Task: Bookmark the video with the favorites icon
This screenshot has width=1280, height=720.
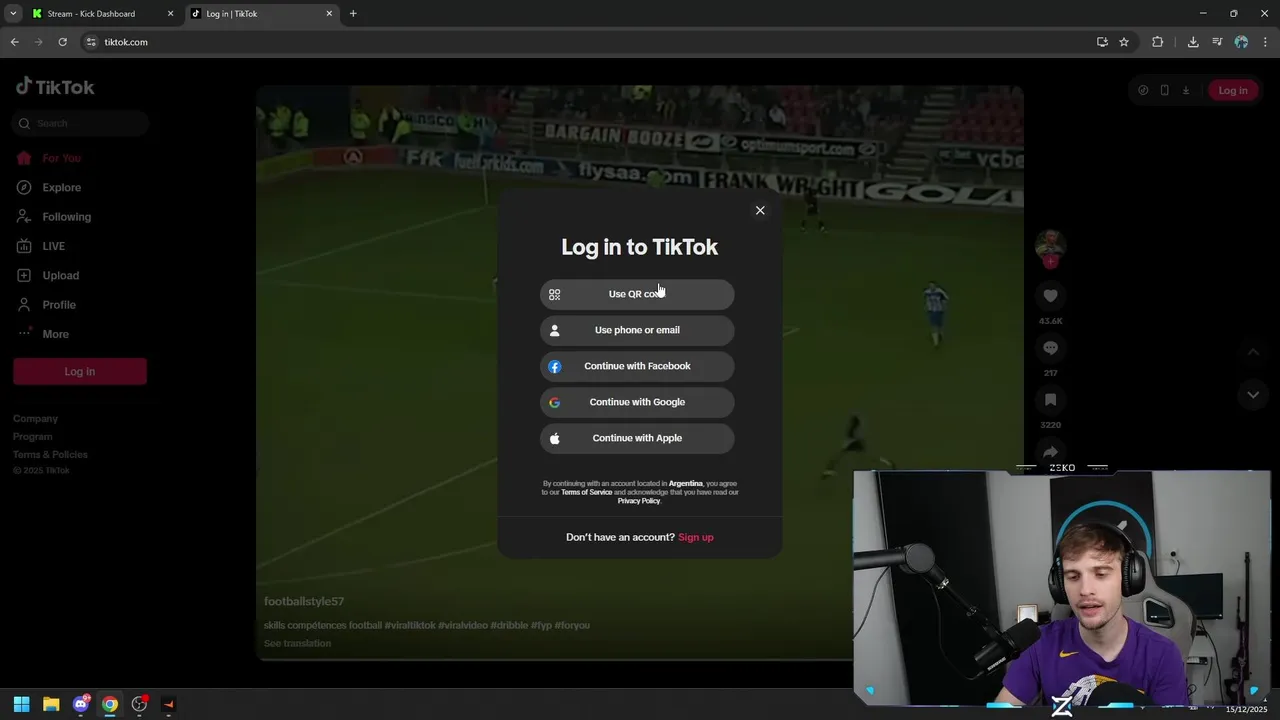Action: pyautogui.click(x=1050, y=400)
